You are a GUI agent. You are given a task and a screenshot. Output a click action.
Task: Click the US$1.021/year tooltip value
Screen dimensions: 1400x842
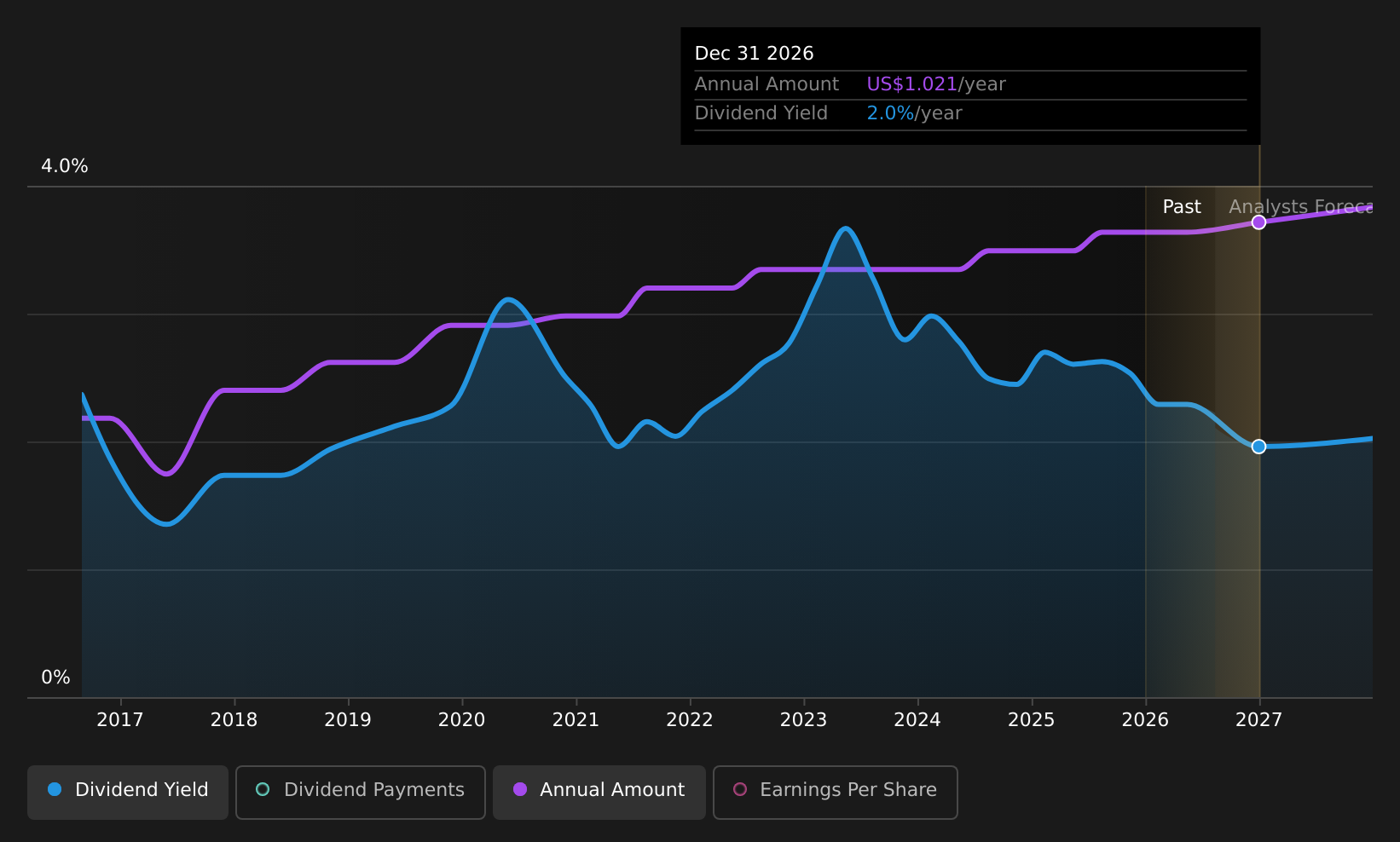pos(936,84)
